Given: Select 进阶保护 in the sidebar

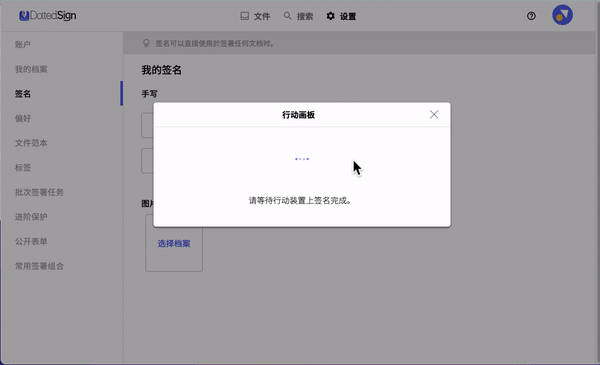Looking at the screenshot, I should pyautogui.click(x=31, y=217).
